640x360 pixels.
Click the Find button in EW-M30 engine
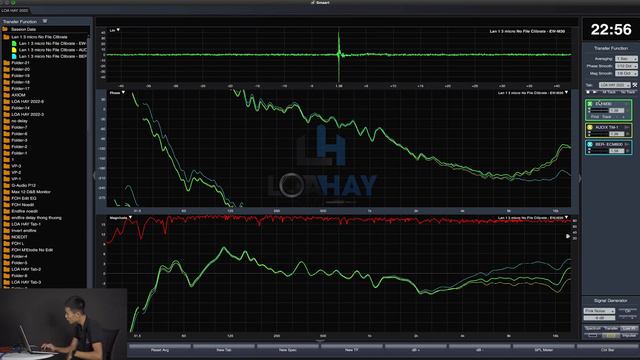(x=595, y=117)
